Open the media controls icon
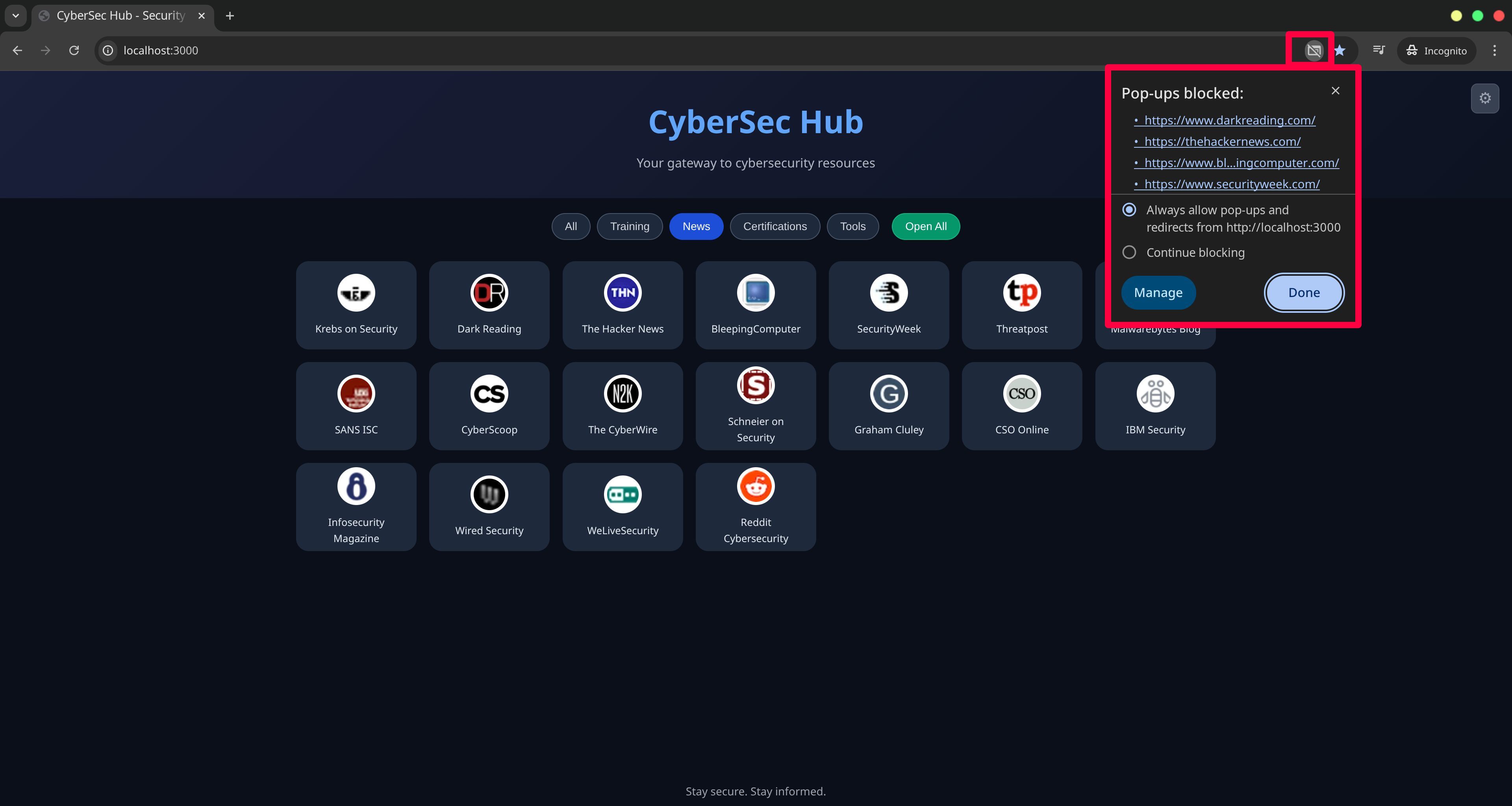Screen dimensions: 1512x806 (1379, 50)
